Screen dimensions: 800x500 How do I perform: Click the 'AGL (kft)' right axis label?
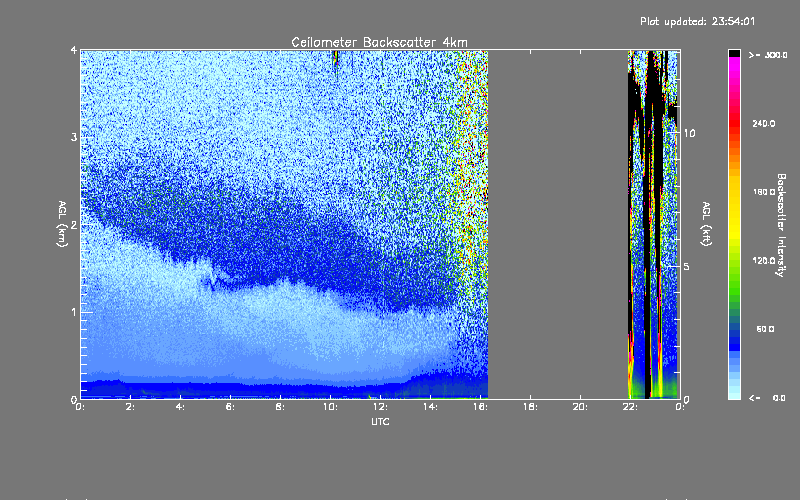pyautogui.click(x=706, y=224)
